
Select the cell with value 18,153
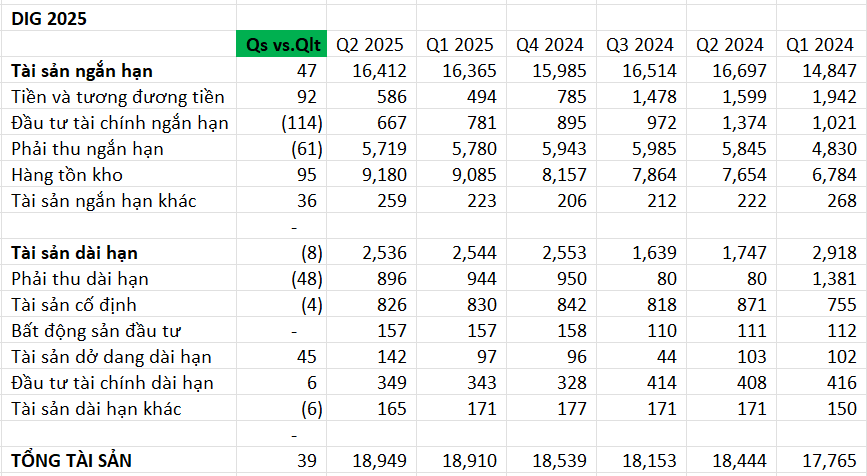[641, 461]
